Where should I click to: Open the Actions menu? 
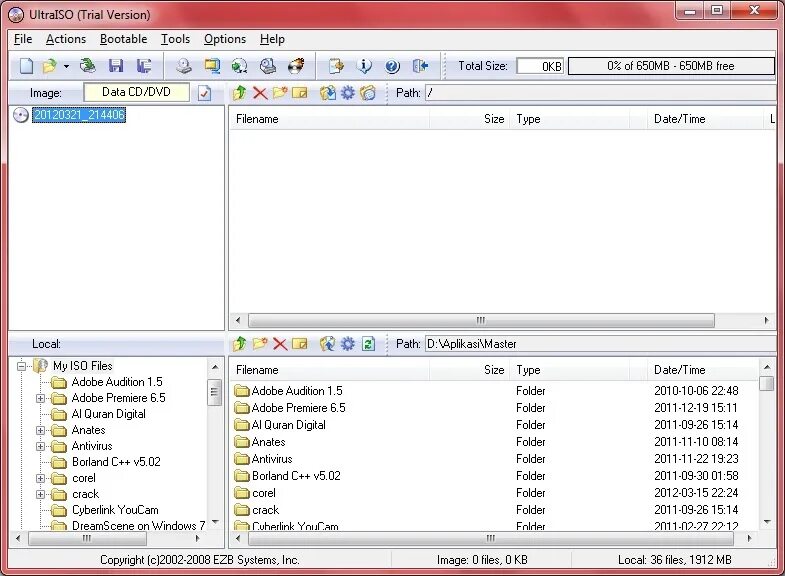(66, 39)
